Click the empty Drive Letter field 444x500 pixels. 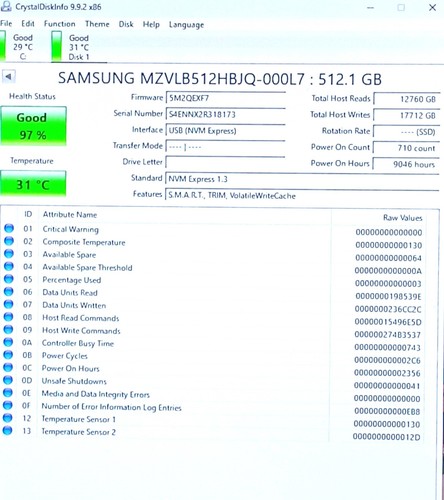[x=225, y=163]
